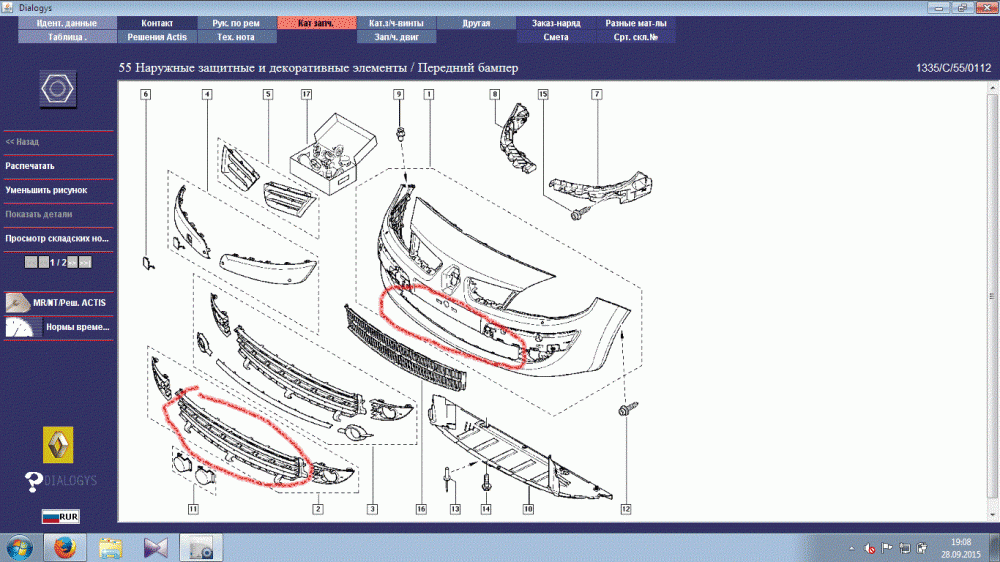This screenshot has height=562, width=1000.
Task: Open Заказ-наряд tab
Action: (x=556, y=23)
